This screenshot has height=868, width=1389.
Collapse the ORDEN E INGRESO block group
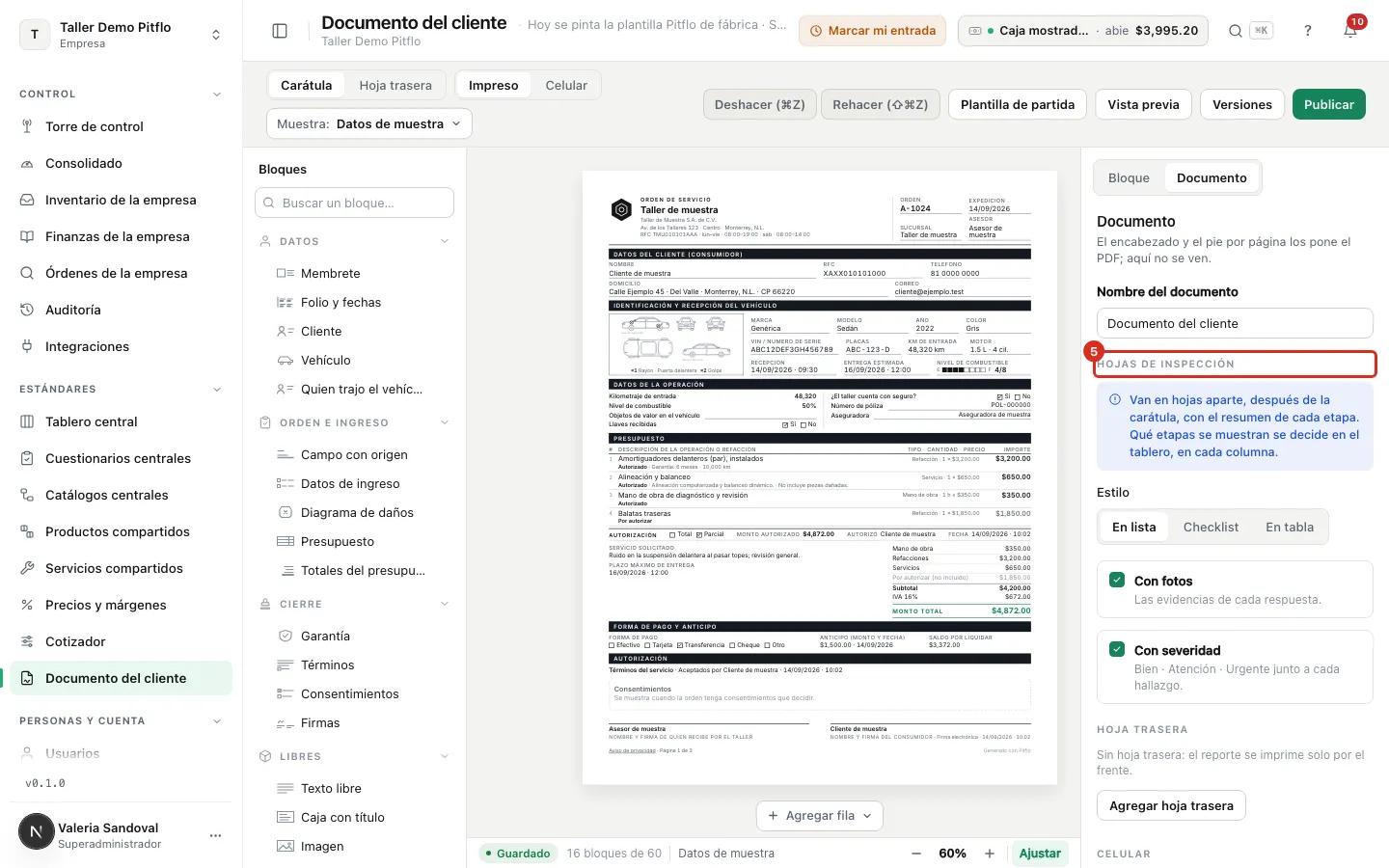pos(445,422)
